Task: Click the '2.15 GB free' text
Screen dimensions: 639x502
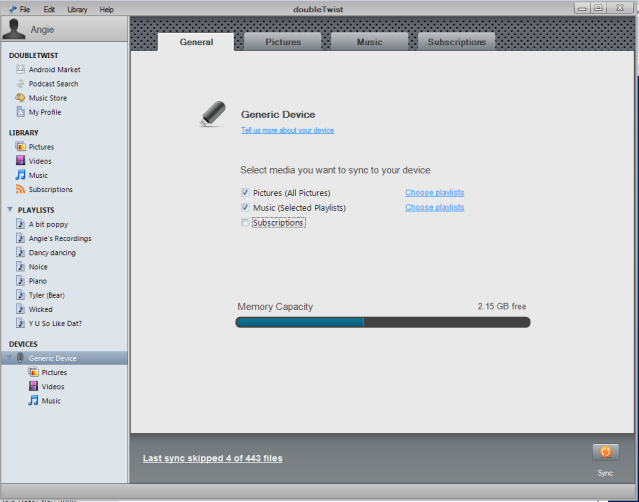Action: [502, 306]
